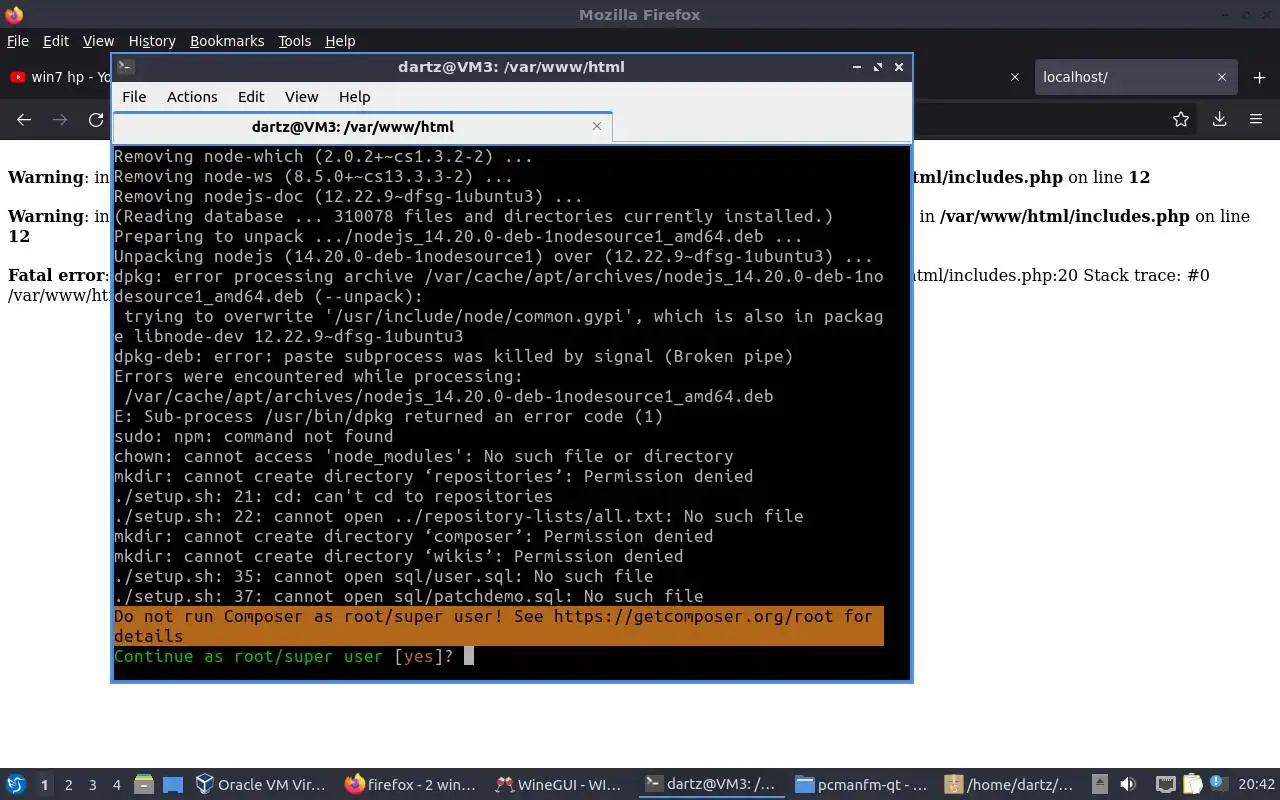Switch to virtual desktop 3
The image size is (1280, 800).
(x=92, y=785)
